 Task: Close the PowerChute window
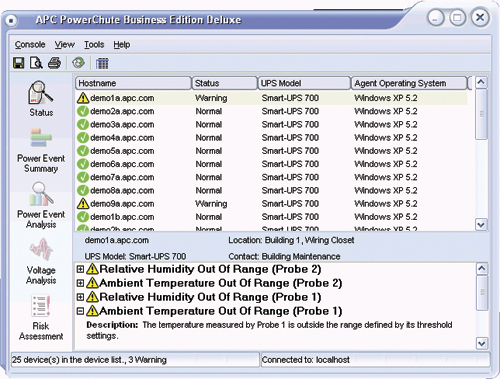[x=480, y=17]
